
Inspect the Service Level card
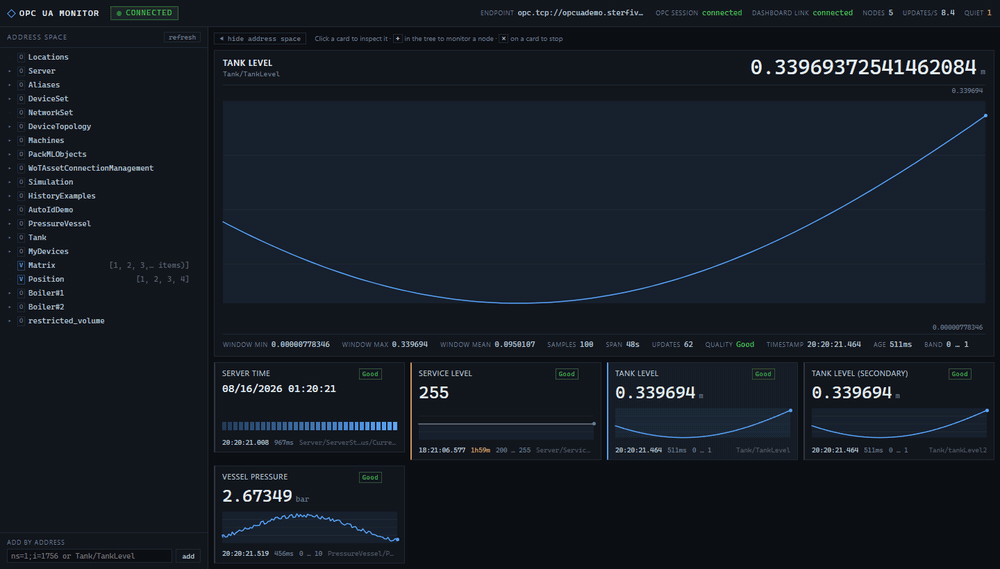click(506, 411)
